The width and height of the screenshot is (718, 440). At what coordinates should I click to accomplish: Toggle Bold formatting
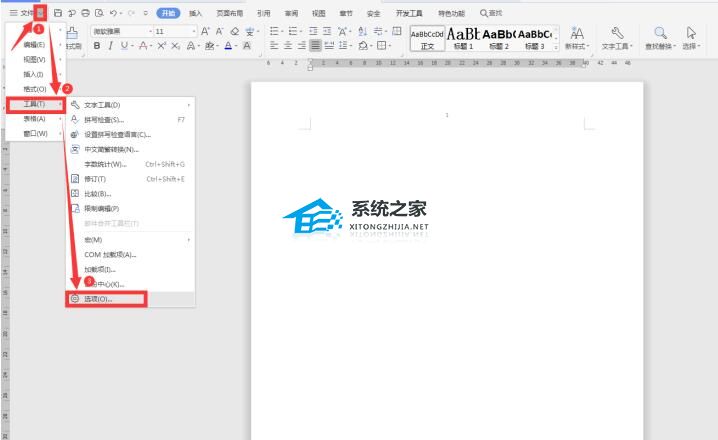97,46
